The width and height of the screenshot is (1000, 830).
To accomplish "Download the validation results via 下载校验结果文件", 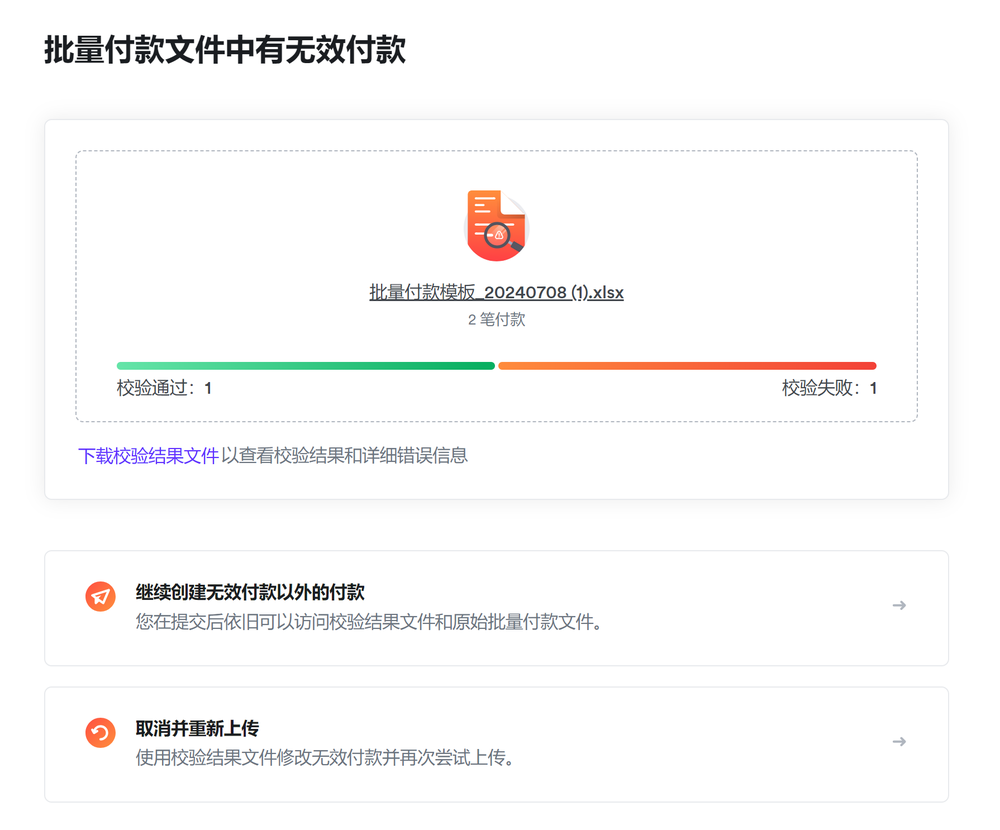I will 148,456.
